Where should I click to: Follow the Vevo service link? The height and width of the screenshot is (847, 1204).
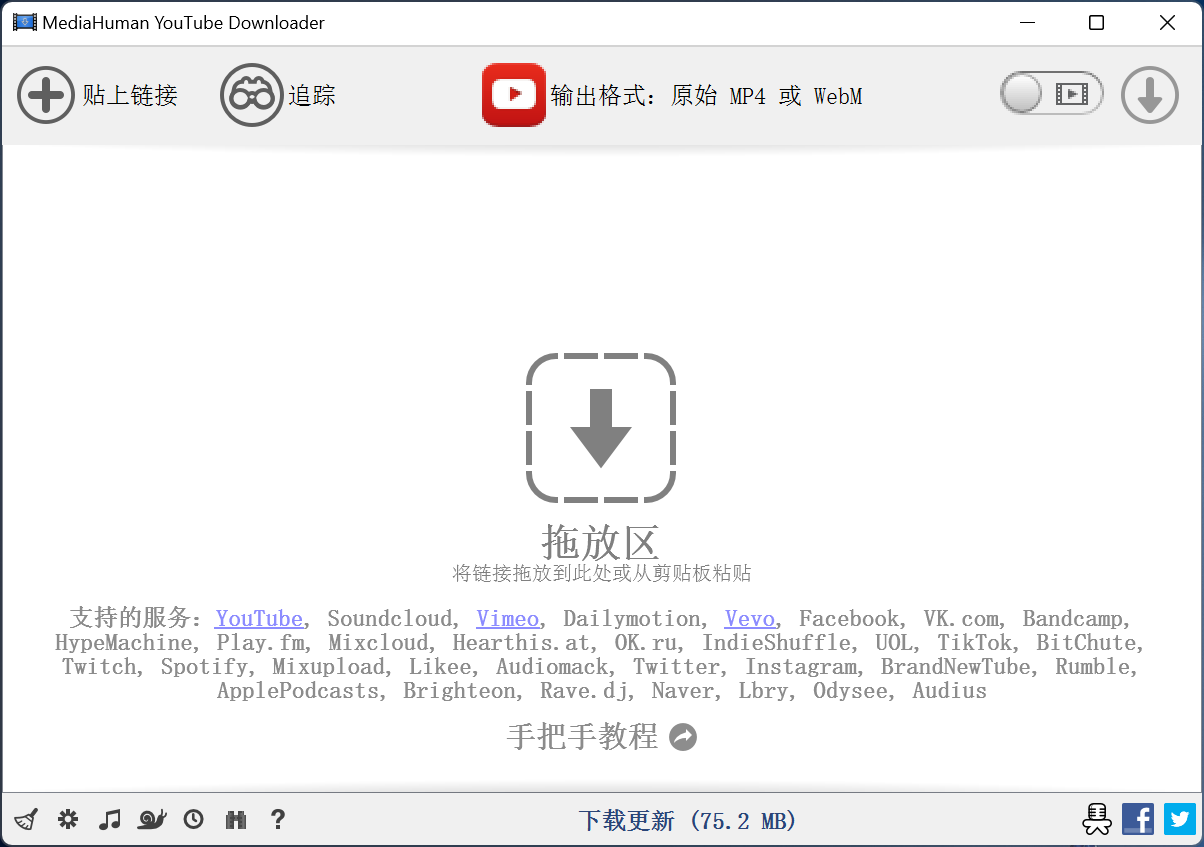[749, 619]
